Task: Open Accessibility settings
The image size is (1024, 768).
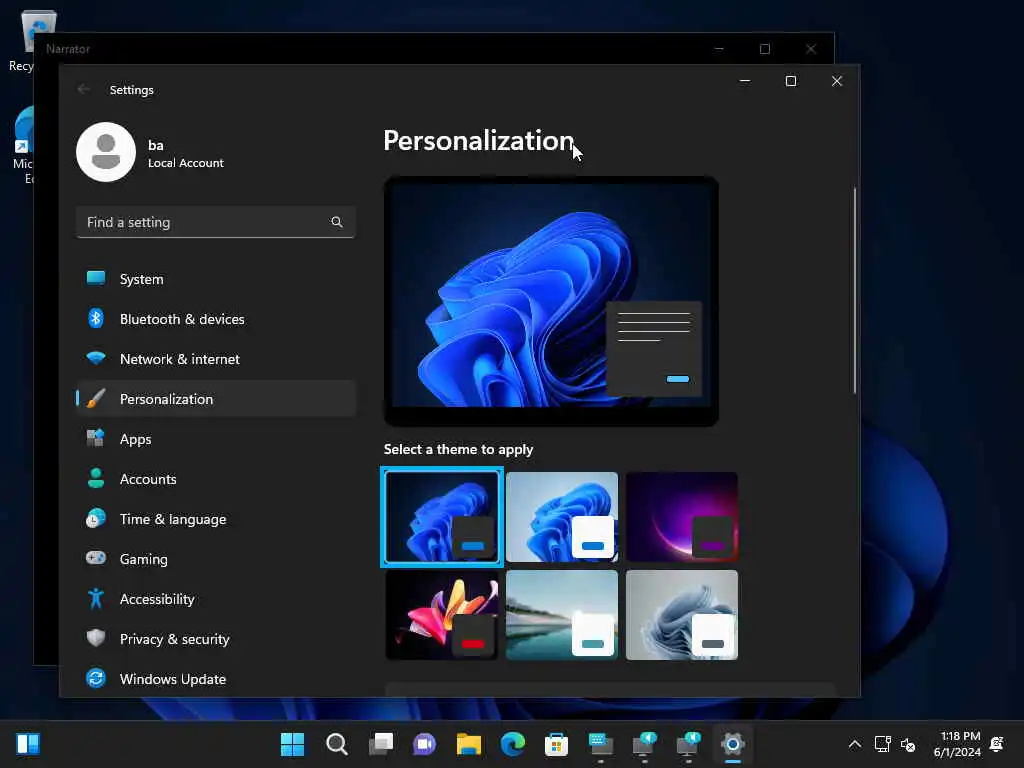Action: tap(216, 599)
